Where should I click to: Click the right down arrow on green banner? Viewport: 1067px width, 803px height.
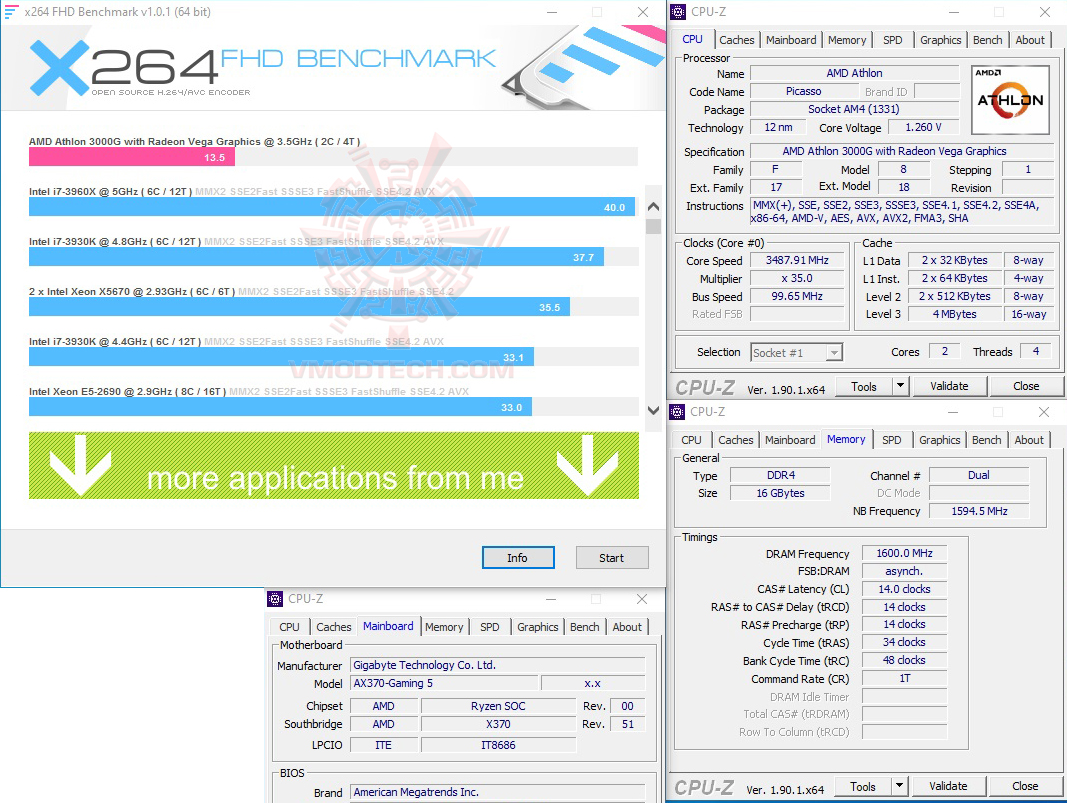pos(587,464)
